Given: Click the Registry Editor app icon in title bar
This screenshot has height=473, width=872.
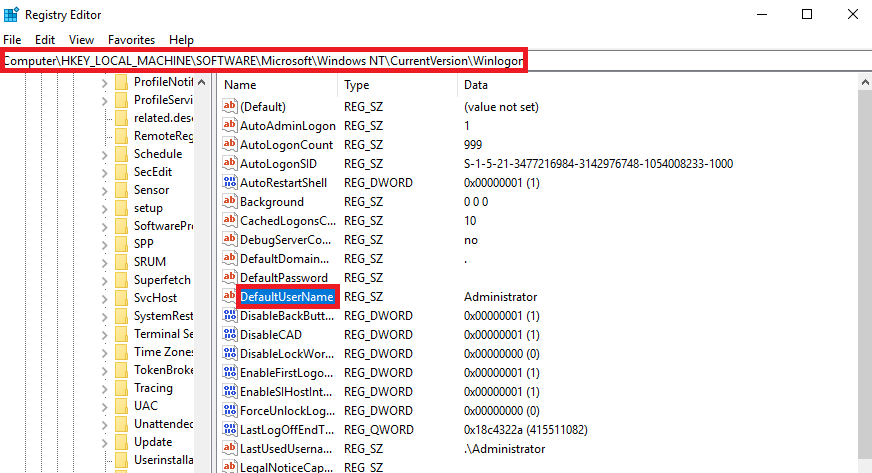Looking at the screenshot, I should (11, 14).
